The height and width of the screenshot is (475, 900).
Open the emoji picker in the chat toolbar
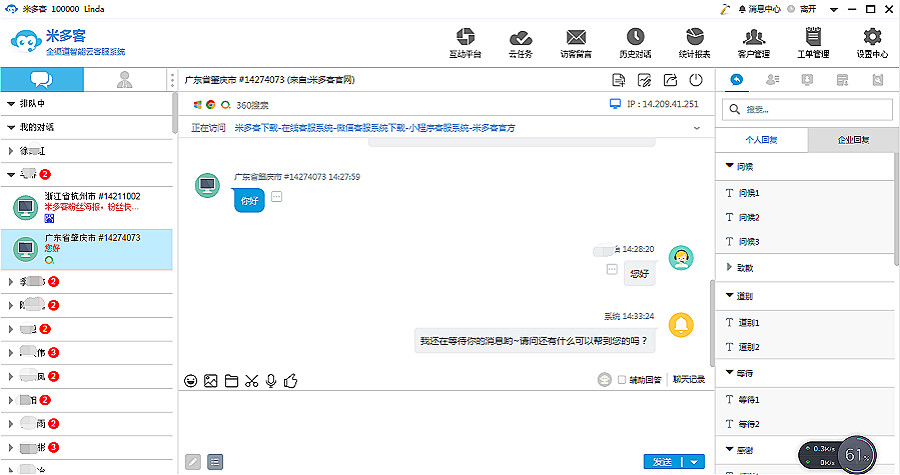190,380
